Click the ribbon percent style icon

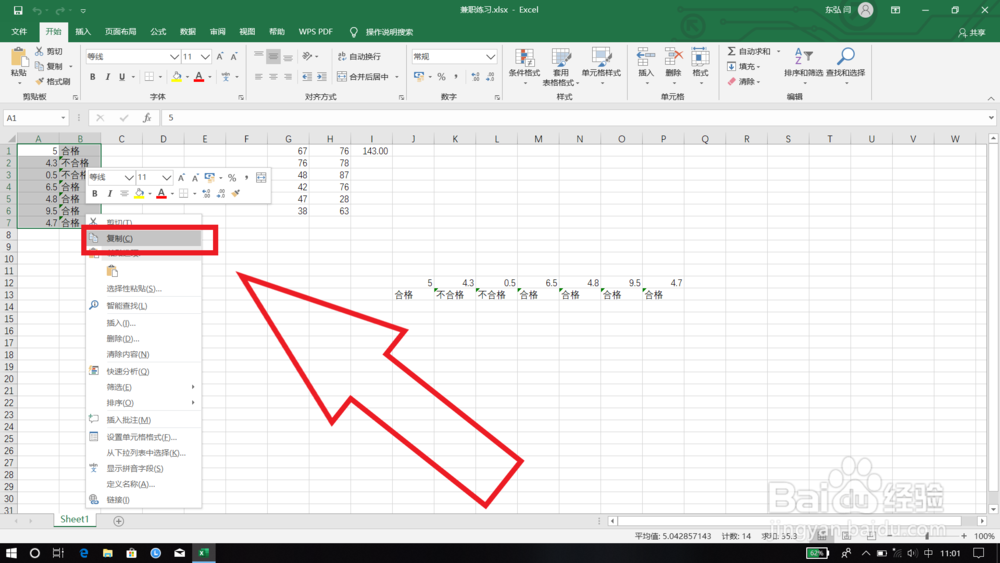pyautogui.click(x=441, y=77)
